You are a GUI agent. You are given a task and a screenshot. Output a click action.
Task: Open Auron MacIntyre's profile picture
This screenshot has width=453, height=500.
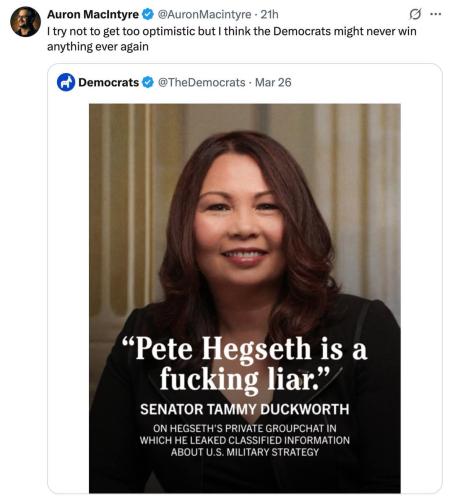coord(25,22)
